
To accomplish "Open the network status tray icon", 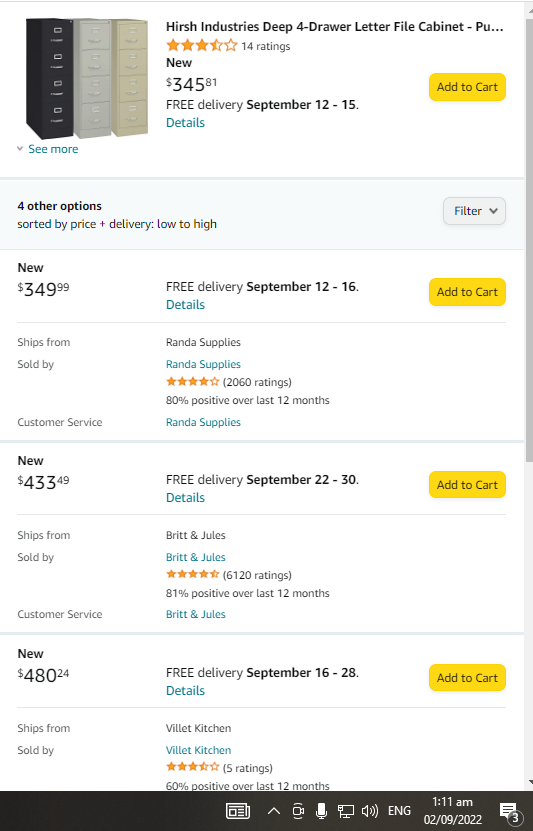I will pos(345,811).
